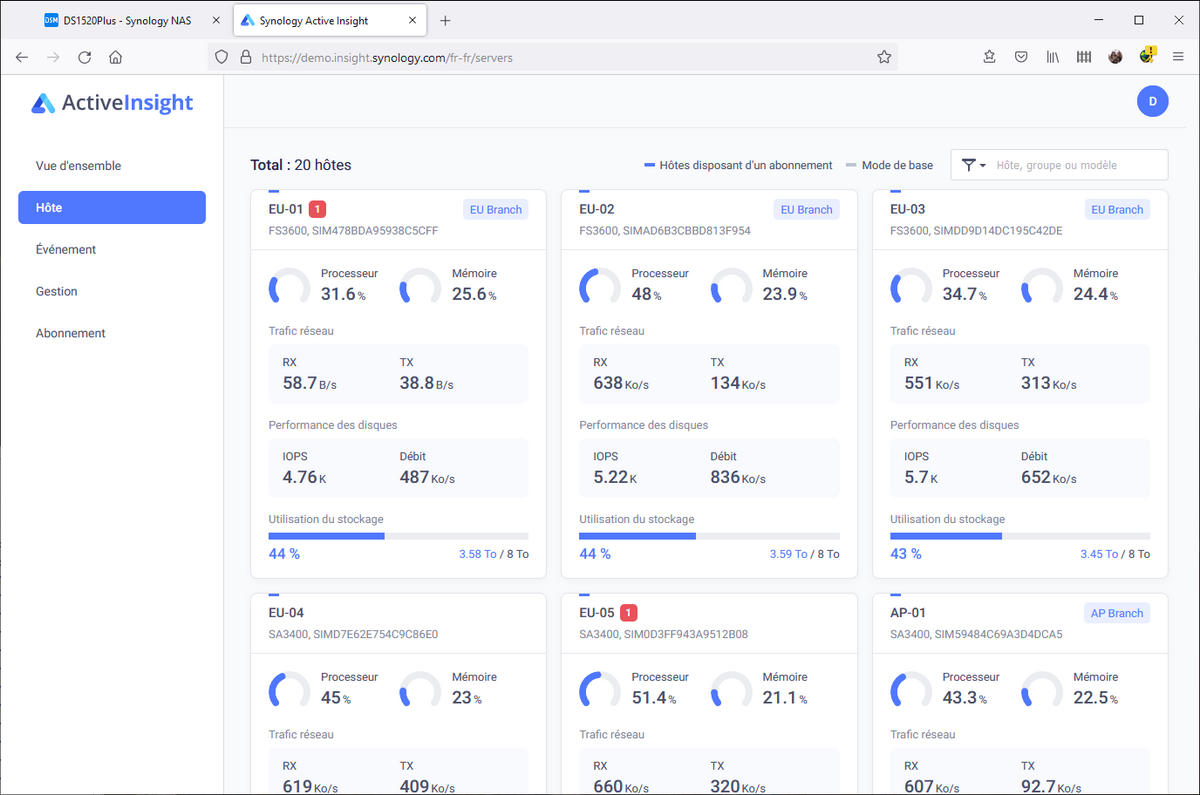Click EU-01 storage usage bar
1200x795 pixels.
398,536
